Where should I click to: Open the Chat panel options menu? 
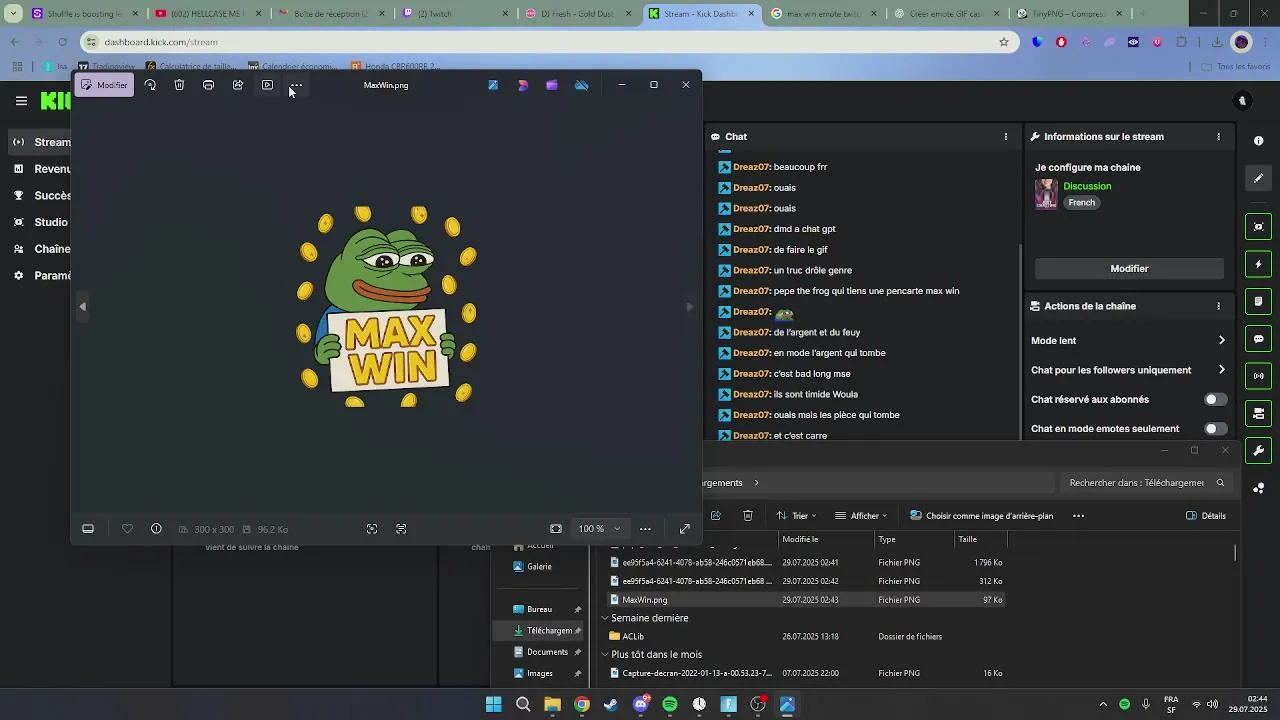click(x=1006, y=137)
